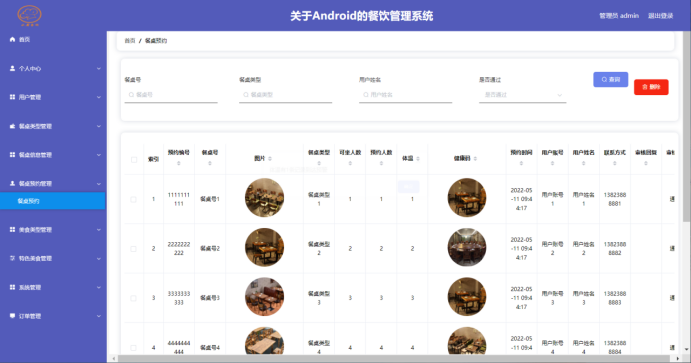Click the sort arrows next to 健康码
691x363 pixels.
(475, 159)
